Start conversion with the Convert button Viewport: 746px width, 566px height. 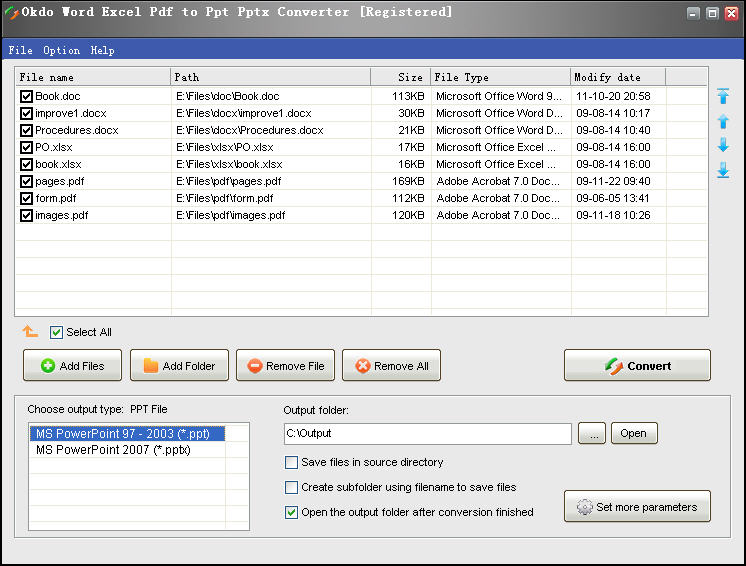click(638, 365)
